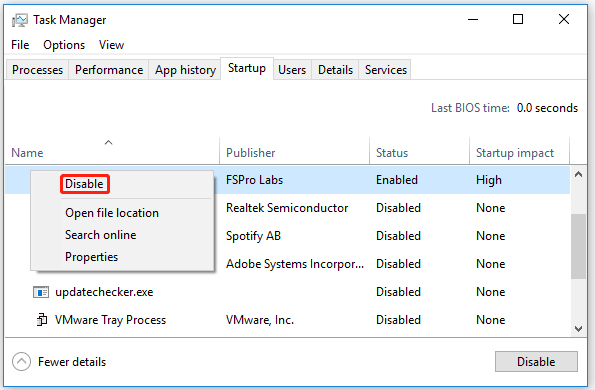Maximize the Task Manager window

518,19
